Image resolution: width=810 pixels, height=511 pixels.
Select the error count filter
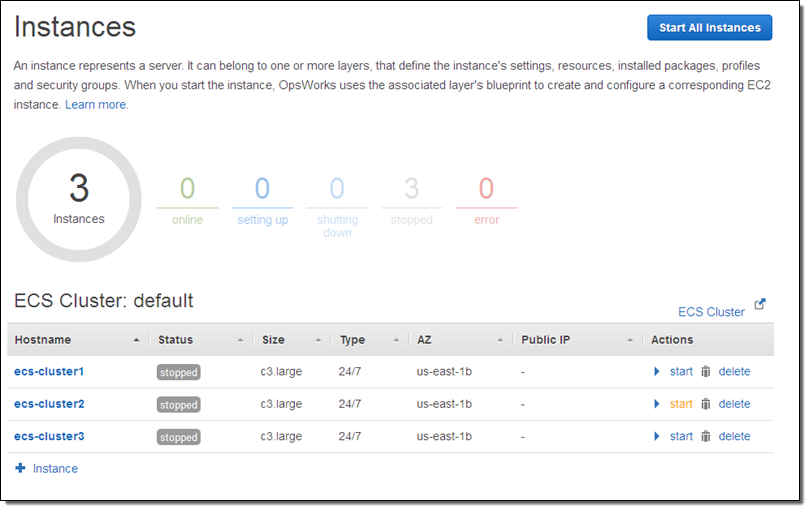[486, 200]
